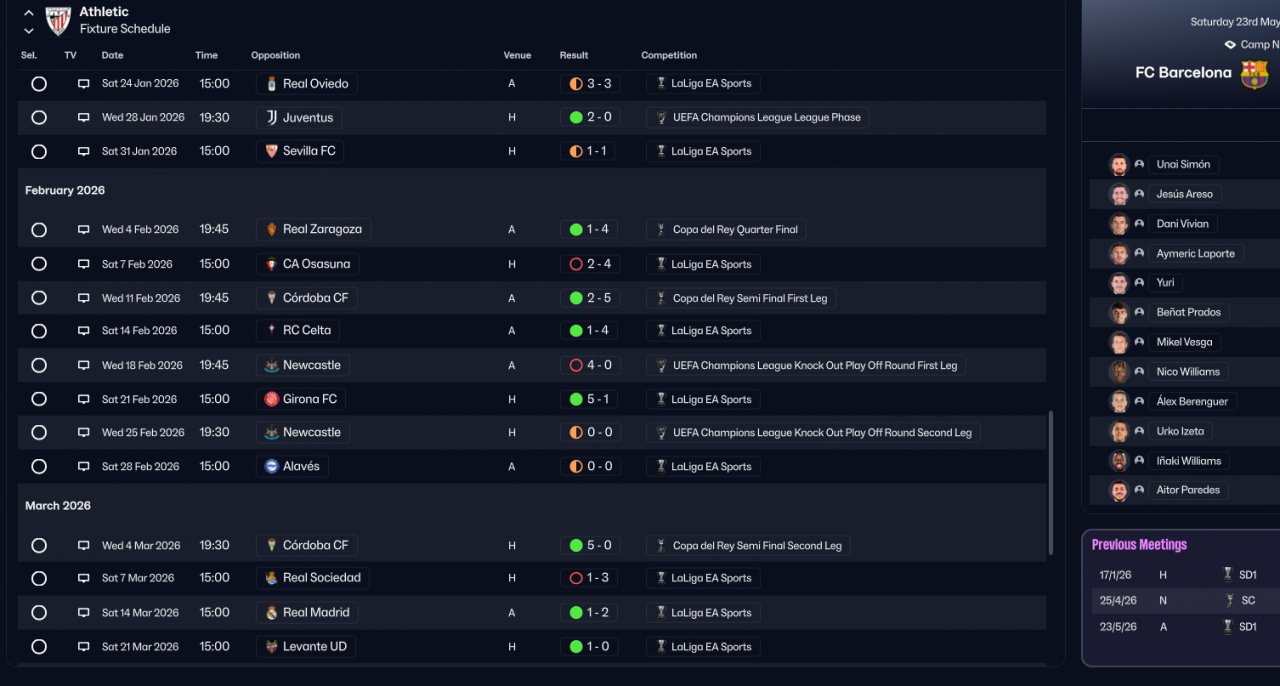Click the Girona FC badge icon

point(271,399)
